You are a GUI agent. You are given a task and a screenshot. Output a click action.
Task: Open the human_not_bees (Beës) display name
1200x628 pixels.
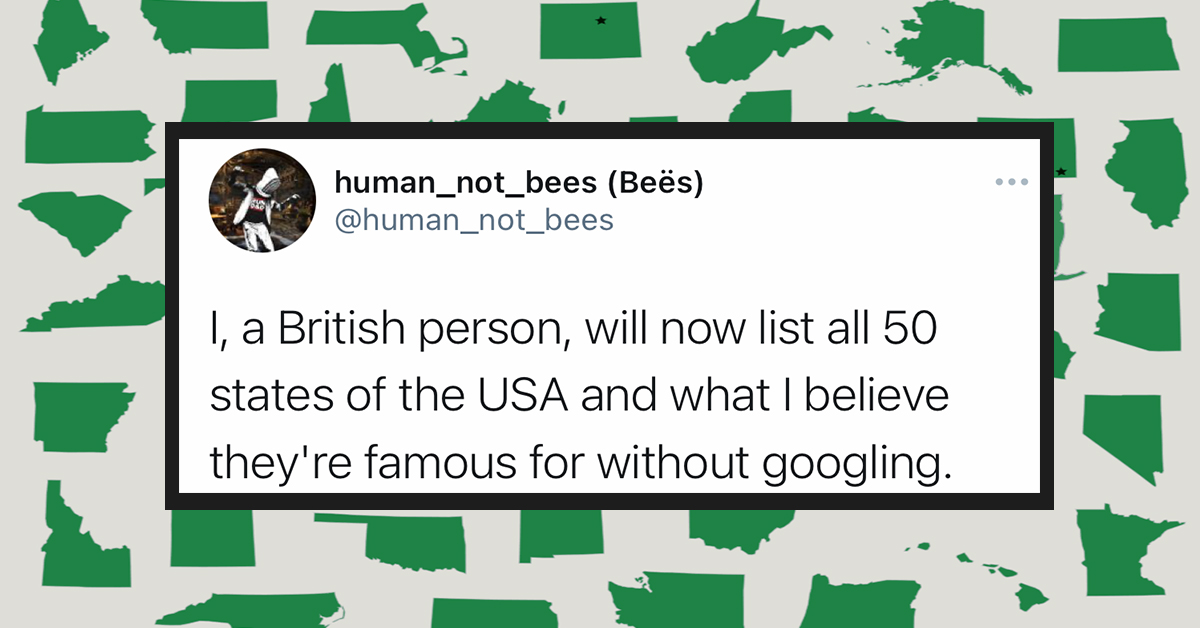(x=518, y=183)
